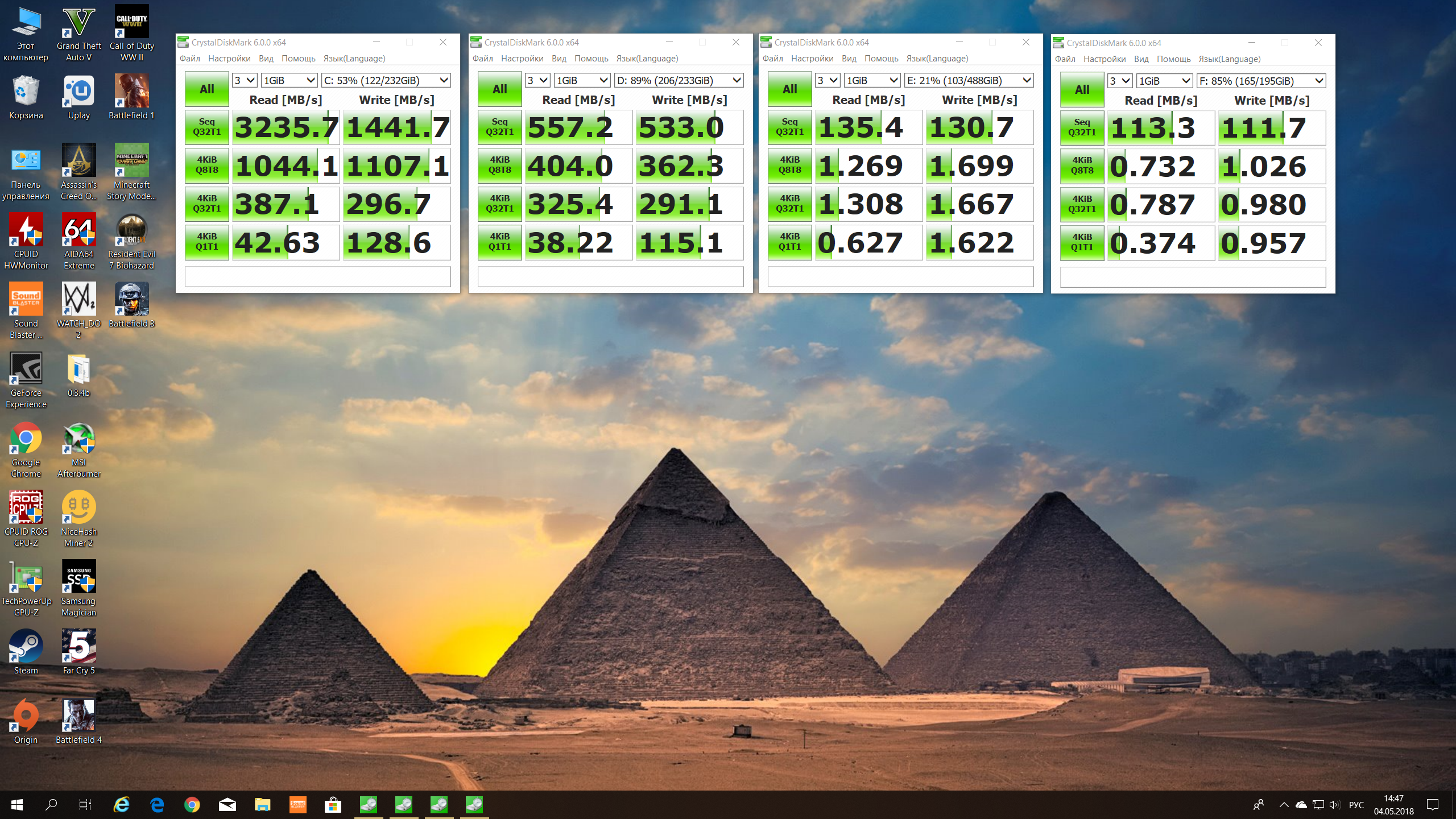The width and height of the screenshot is (1456, 819).
Task: Open the notification center in the system tray
Action: click(x=1432, y=805)
